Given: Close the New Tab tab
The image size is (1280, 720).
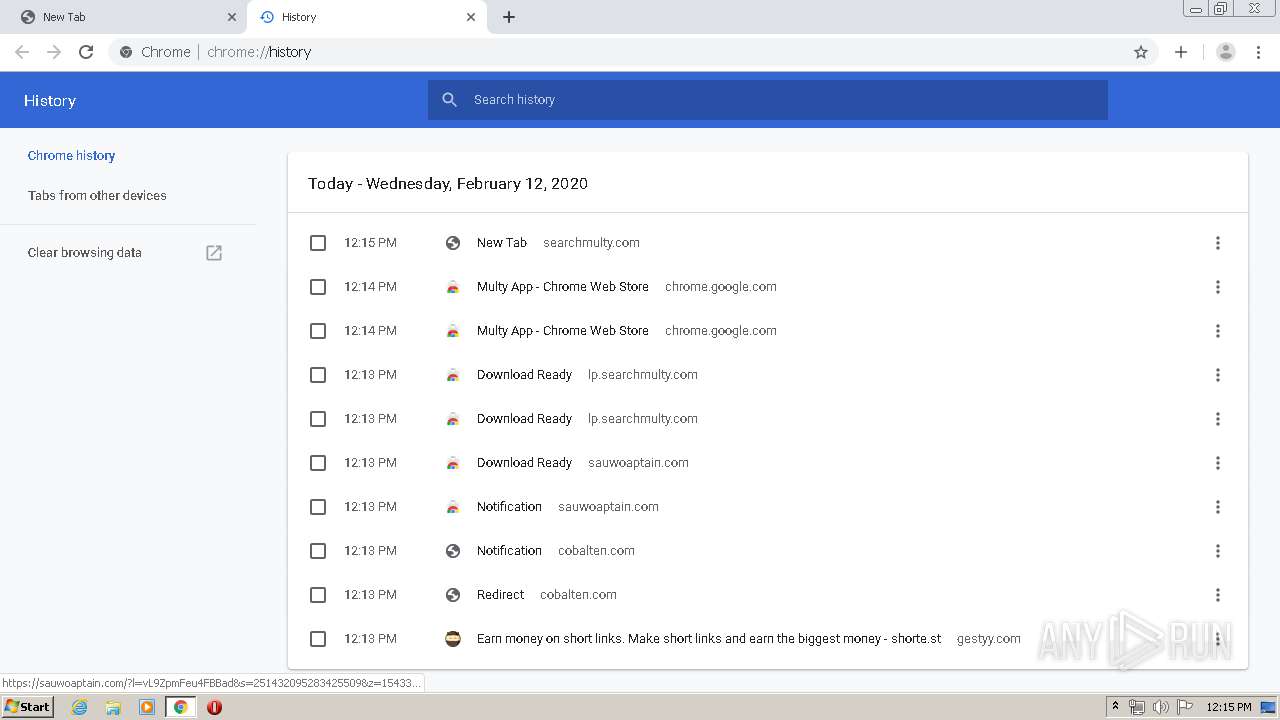Looking at the screenshot, I should pyautogui.click(x=232, y=17).
